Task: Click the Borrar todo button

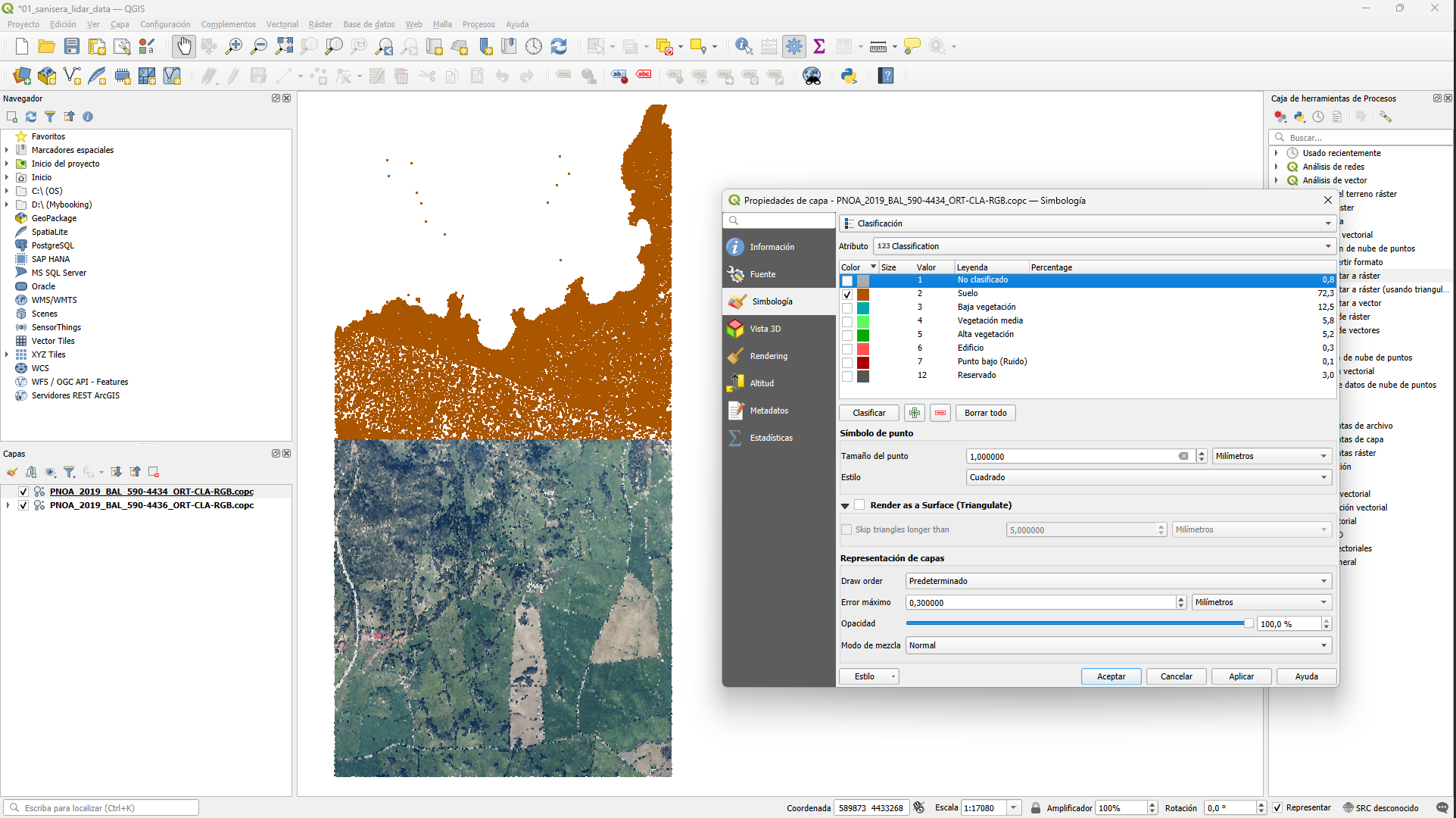Action: [x=985, y=413]
